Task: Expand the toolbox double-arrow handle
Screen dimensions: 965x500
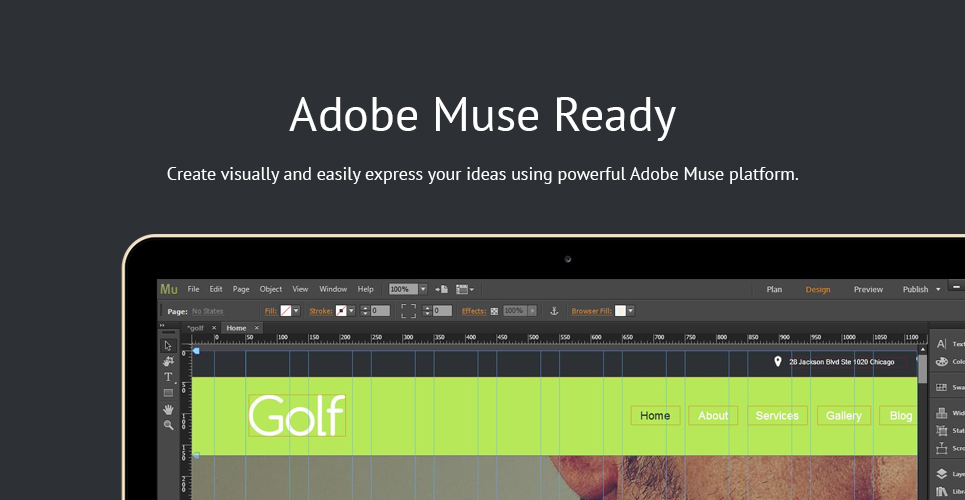Action: coord(162,325)
